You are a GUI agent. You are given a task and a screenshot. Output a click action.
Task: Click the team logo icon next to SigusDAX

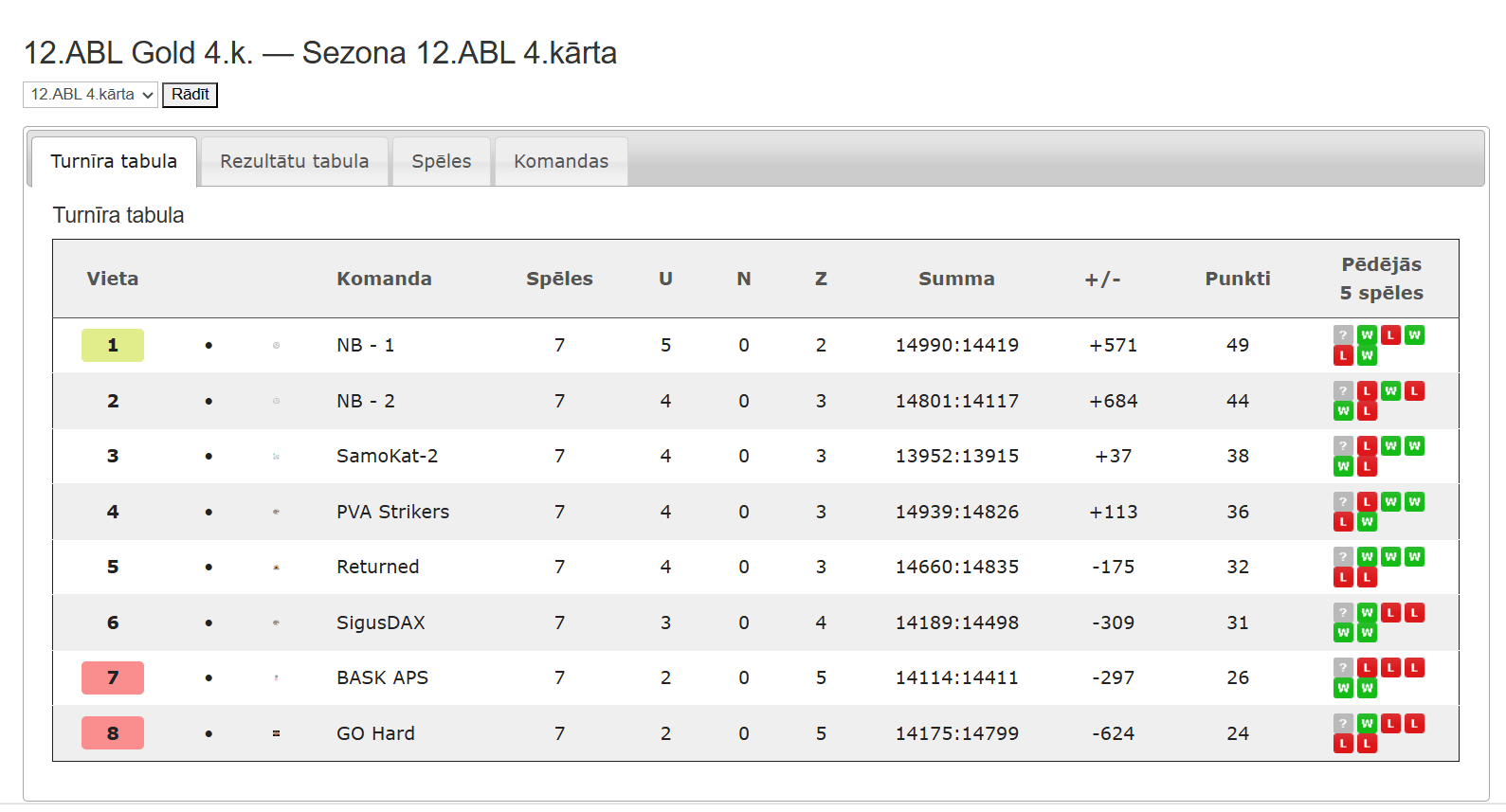pos(276,623)
